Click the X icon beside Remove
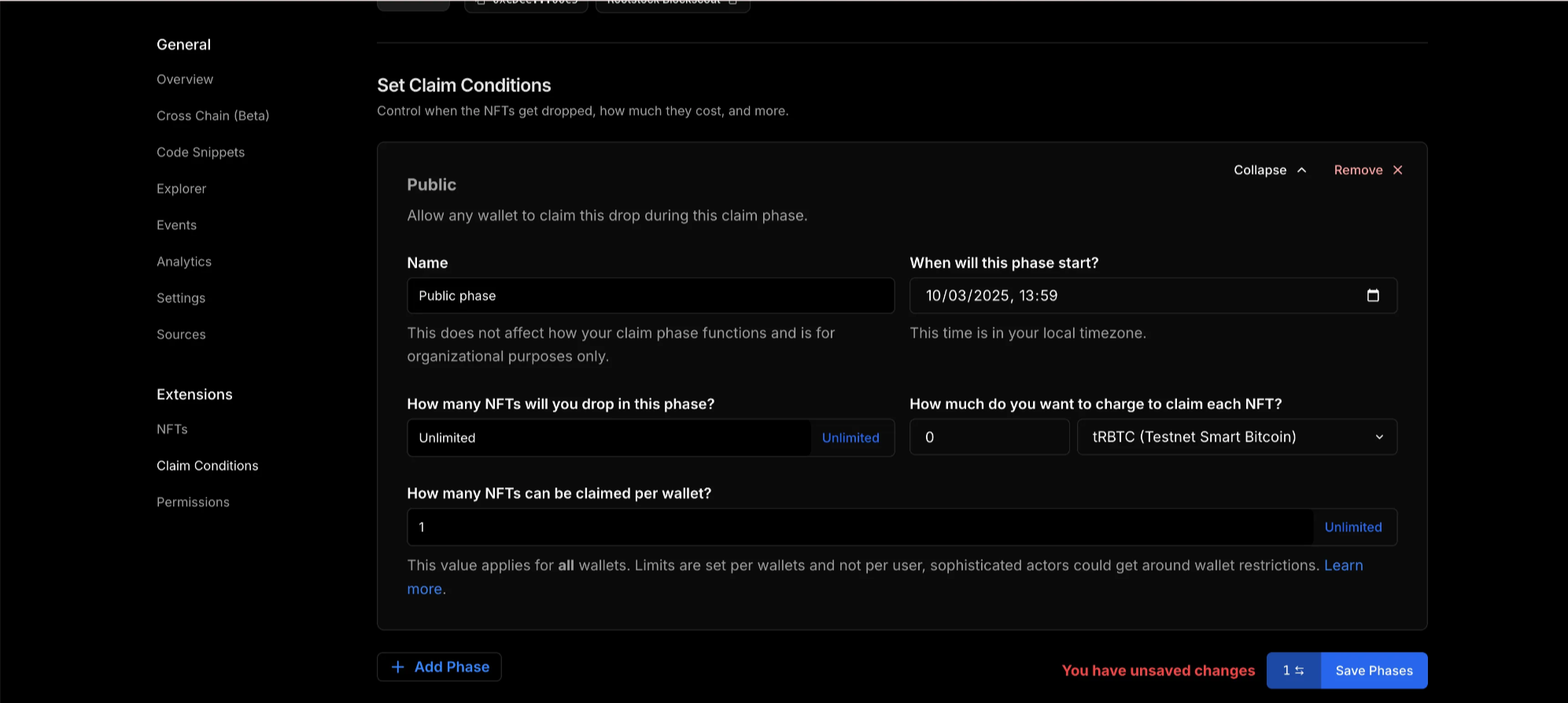This screenshot has width=1568, height=703. [1397, 170]
